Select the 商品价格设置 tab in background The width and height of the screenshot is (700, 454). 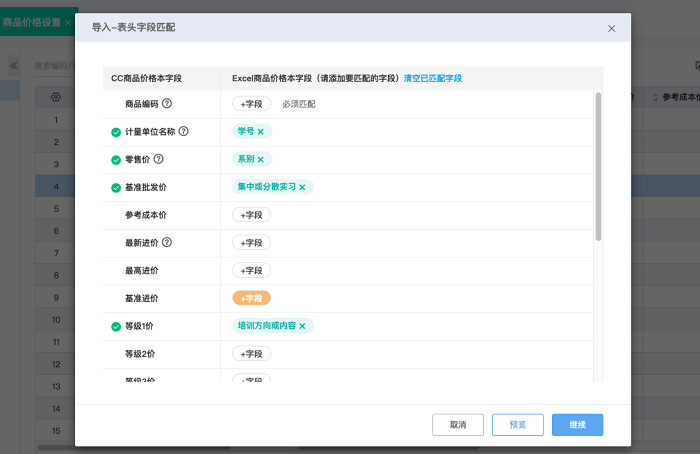(32, 22)
